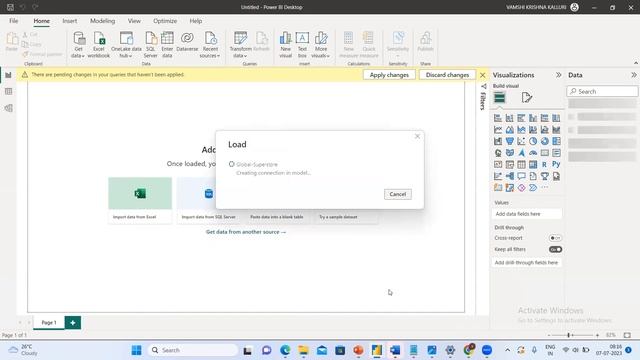Switch to the Insert ribbon tab

[x=70, y=21]
